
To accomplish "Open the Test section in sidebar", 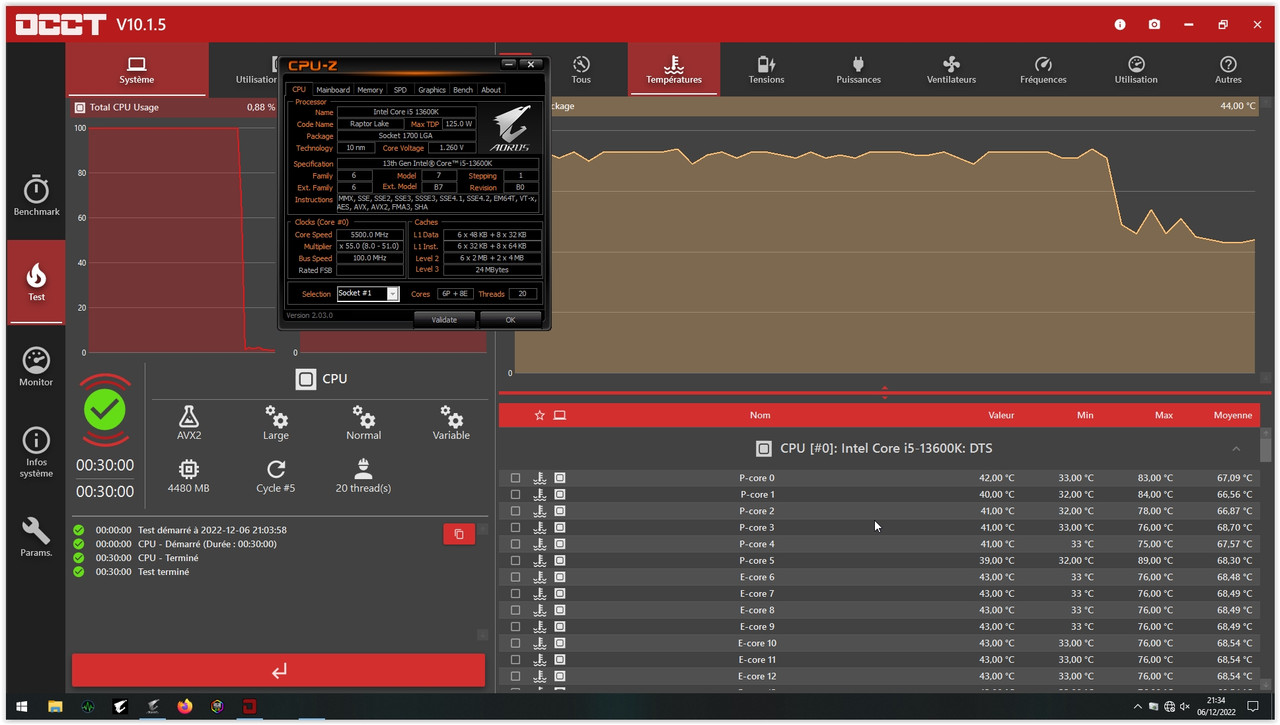I will (36, 282).
